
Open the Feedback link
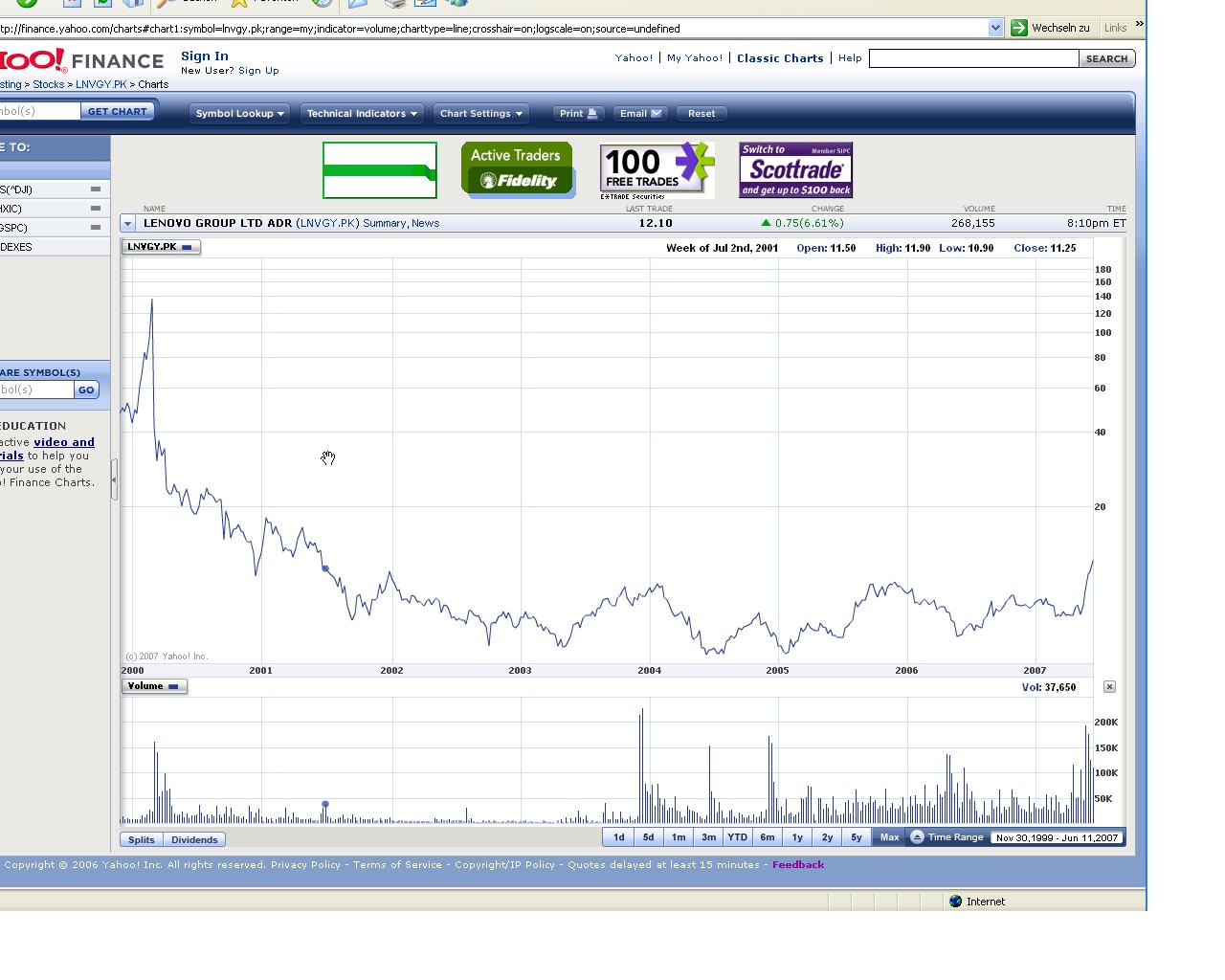(x=798, y=865)
